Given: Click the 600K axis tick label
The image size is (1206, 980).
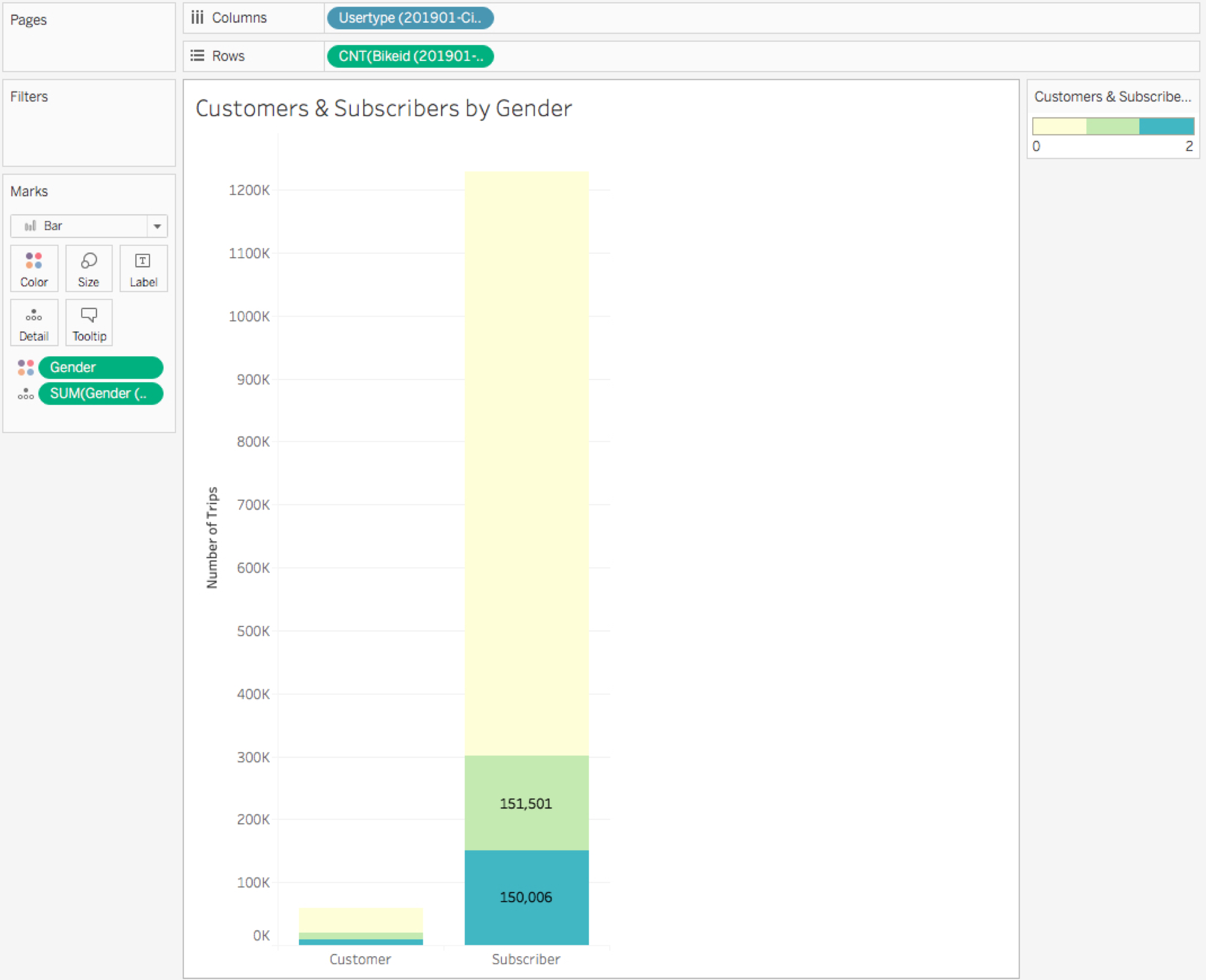Looking at the screenshot, I should point(253,568).
